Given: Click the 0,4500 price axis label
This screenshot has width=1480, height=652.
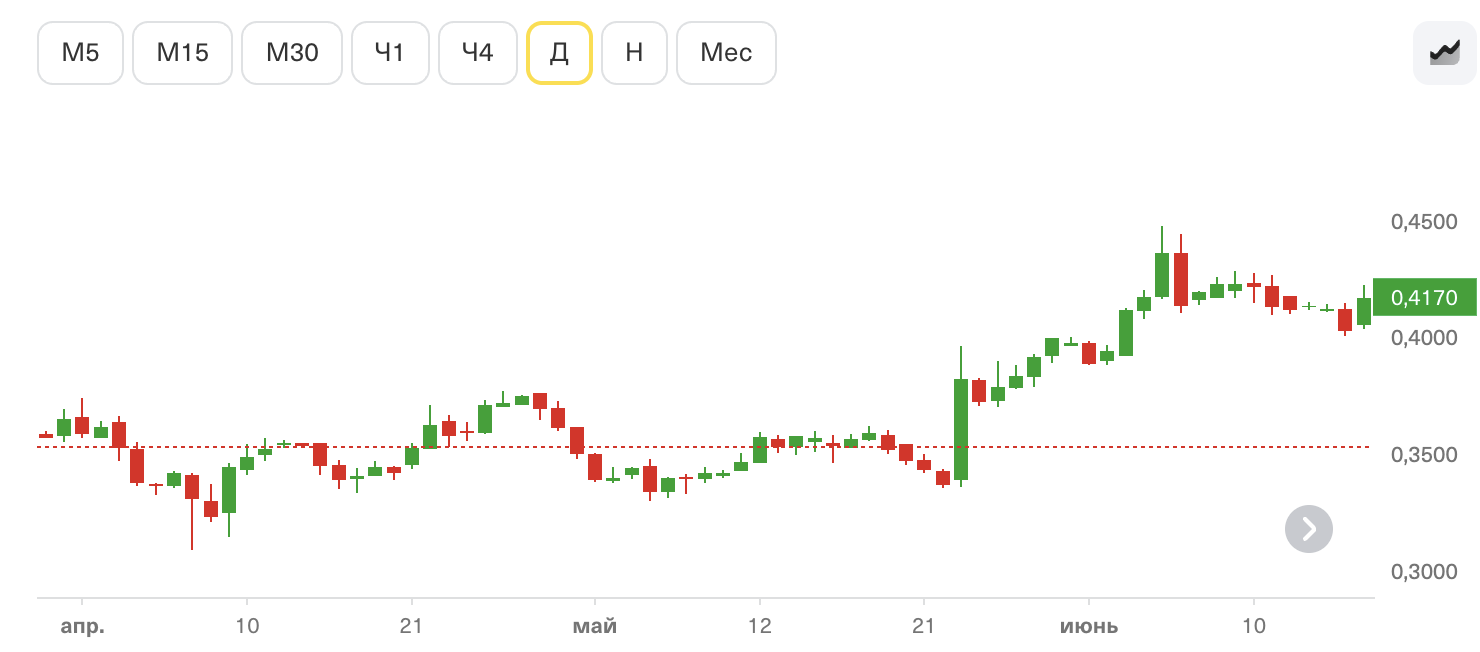Looking at the screenshot, I should 1424,221.
